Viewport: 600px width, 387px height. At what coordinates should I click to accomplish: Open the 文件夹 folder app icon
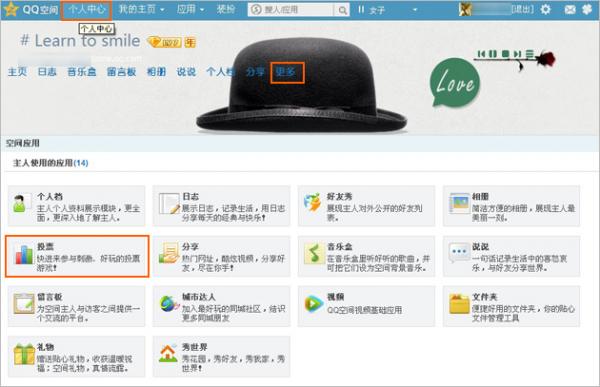coord(459,304)
